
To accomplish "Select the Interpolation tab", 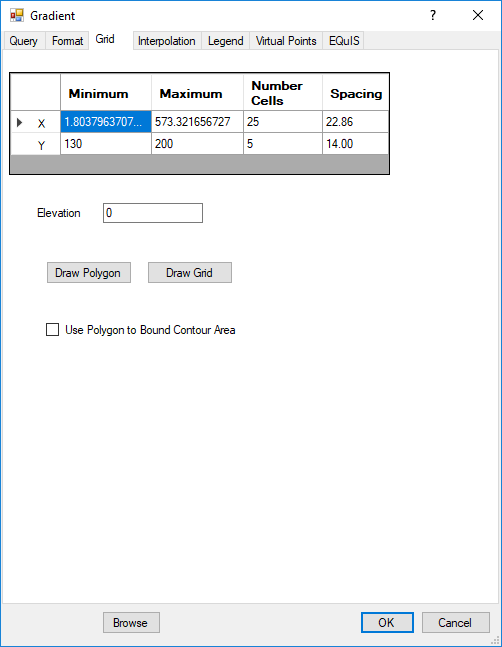I will tap(167, 41).
